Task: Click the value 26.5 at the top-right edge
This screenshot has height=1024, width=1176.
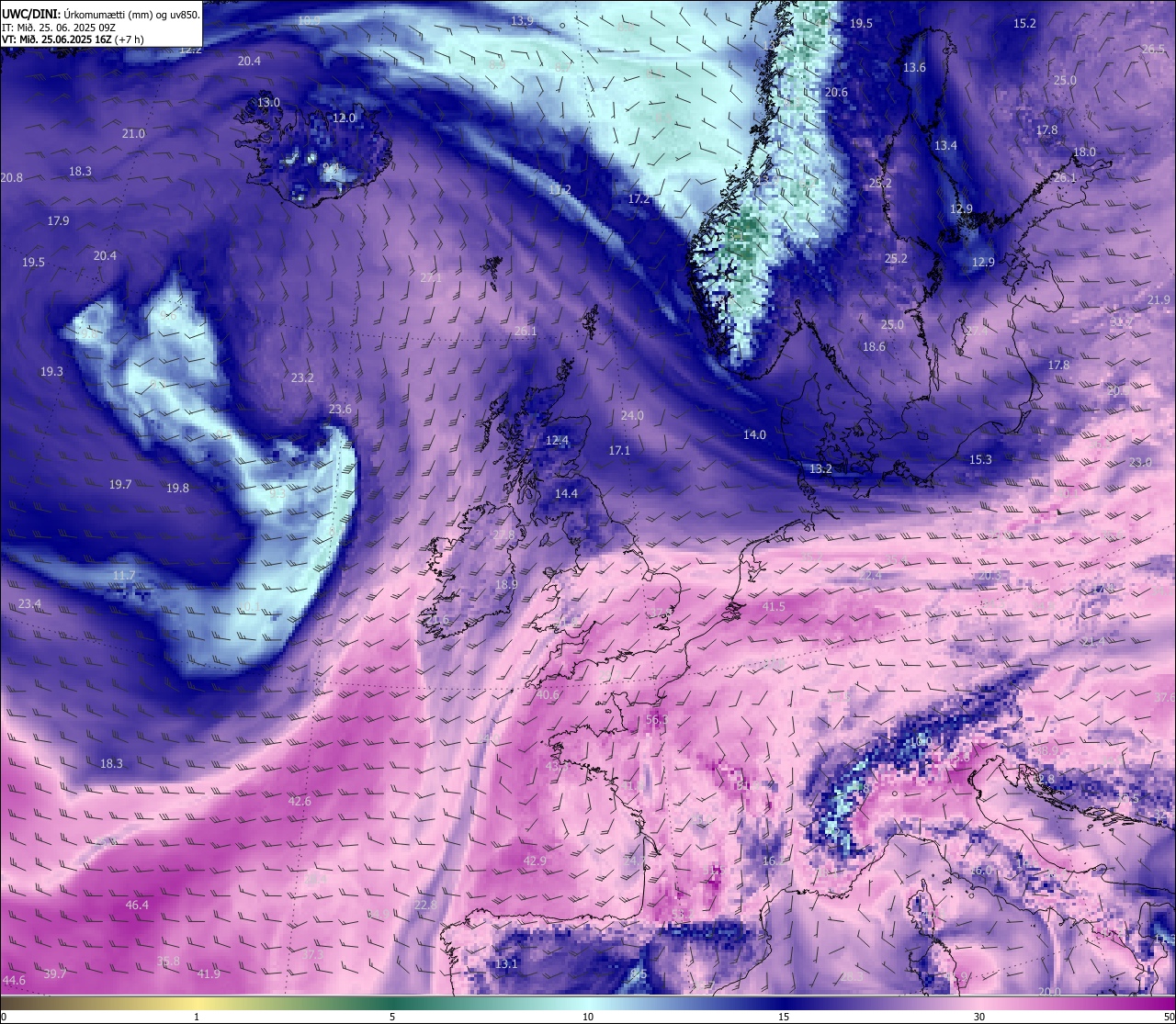Action: click(x=1153, y=50)
